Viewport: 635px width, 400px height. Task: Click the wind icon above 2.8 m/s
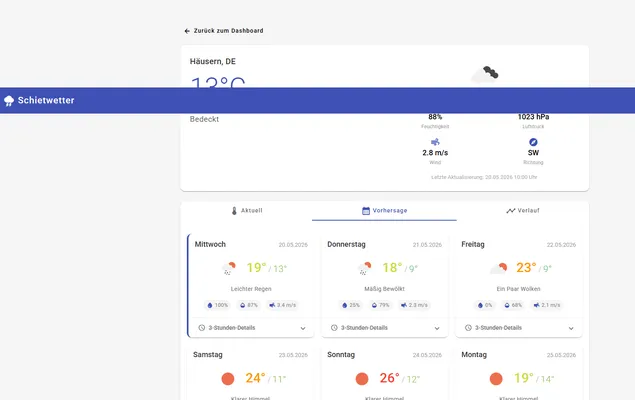pyautogui.click(x=435, y=142)
